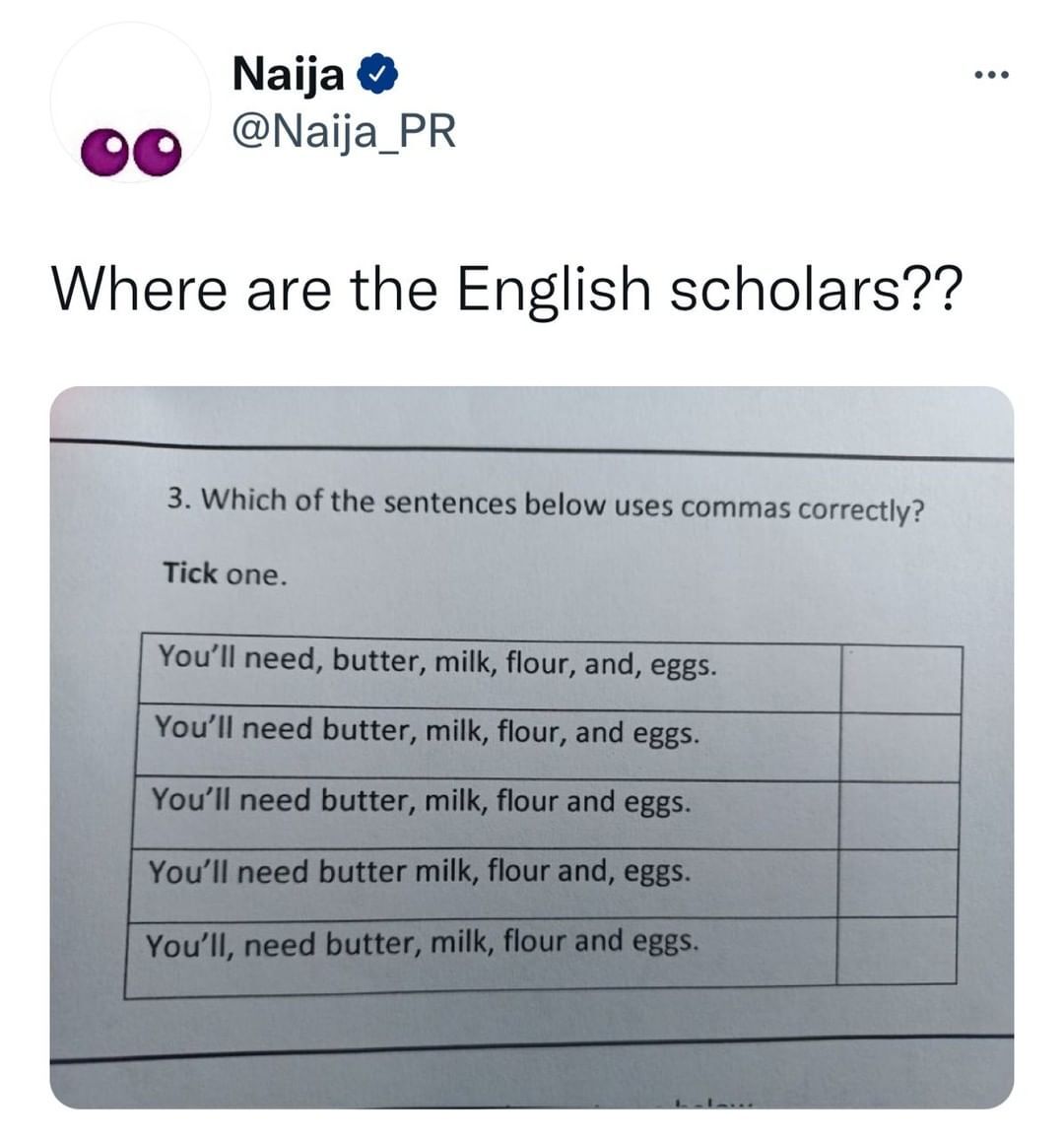Click the "Tick one." instruction text
Screen dimensions: 1064x1139
[225, 573]
